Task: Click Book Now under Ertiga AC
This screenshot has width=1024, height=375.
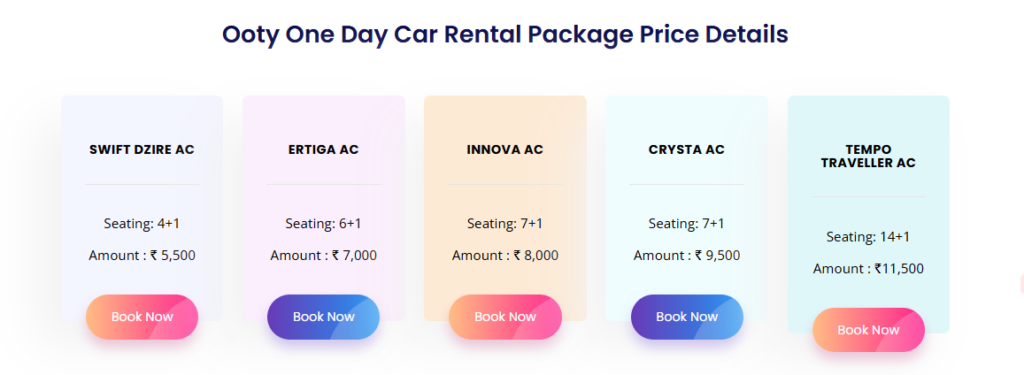Action: (323, 317)
